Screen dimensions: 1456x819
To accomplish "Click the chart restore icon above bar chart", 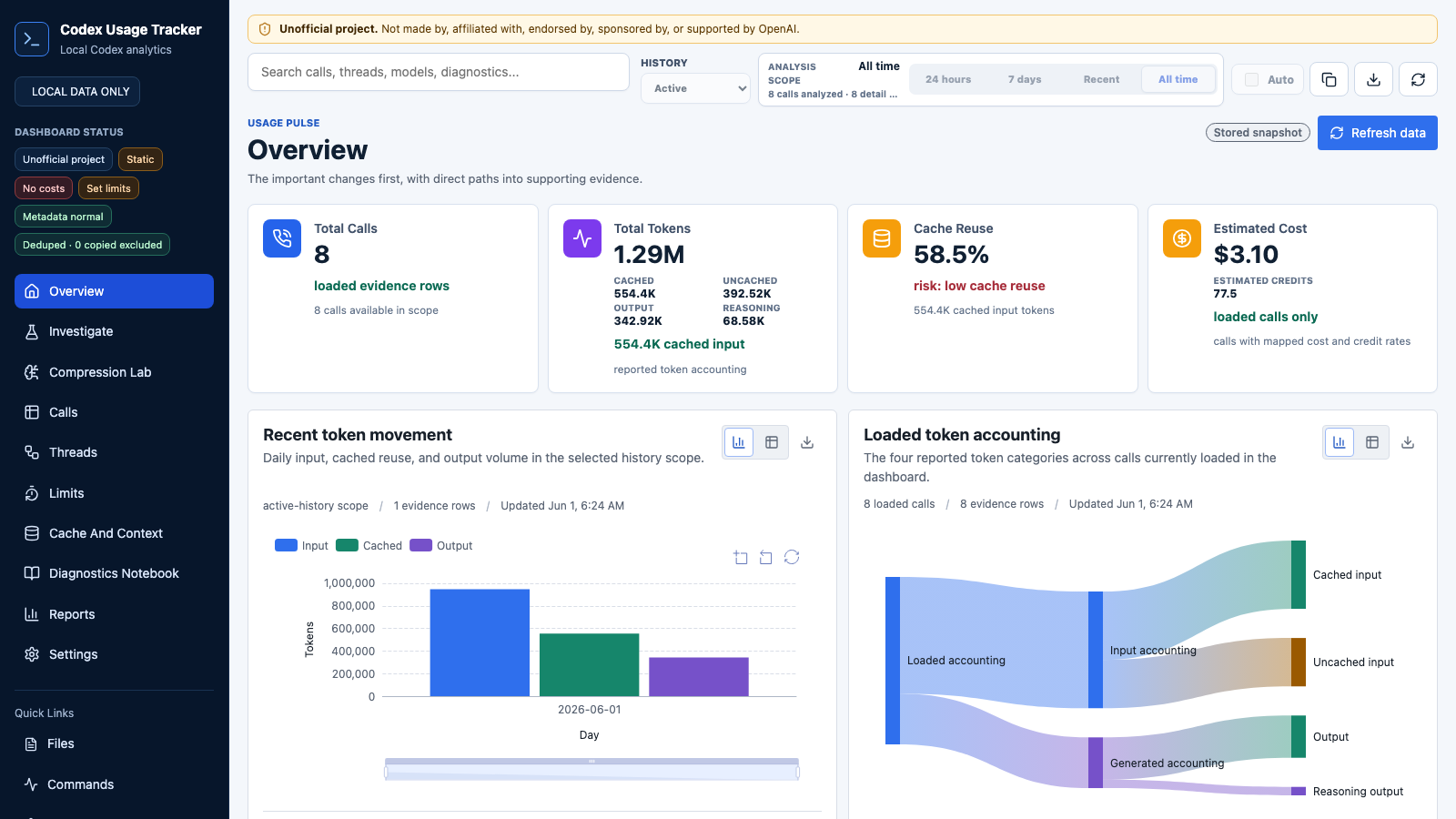I will 792,557.
